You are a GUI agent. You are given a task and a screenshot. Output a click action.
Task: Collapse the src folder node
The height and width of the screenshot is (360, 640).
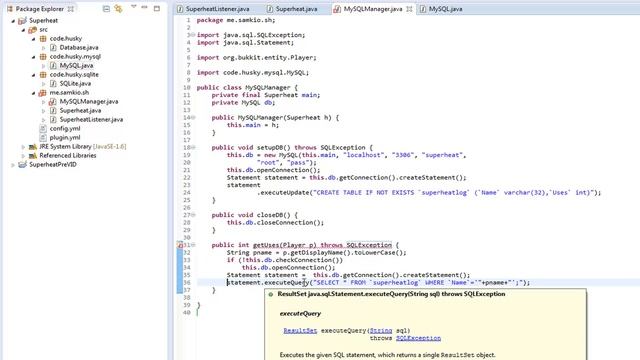click(x=23, y=30)
